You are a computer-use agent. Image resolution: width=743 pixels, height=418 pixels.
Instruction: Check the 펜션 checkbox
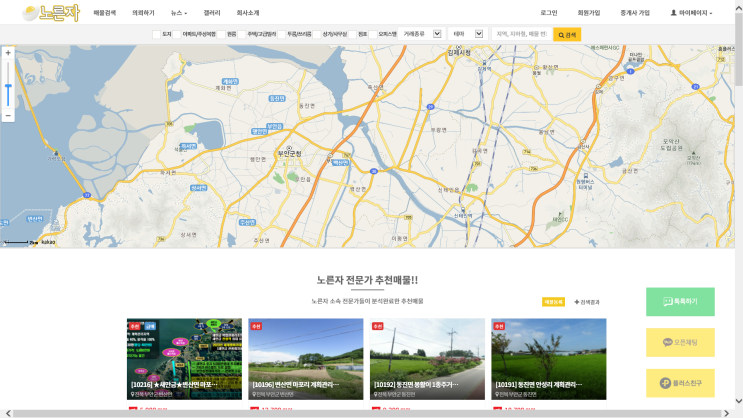[x=353, y=34]
